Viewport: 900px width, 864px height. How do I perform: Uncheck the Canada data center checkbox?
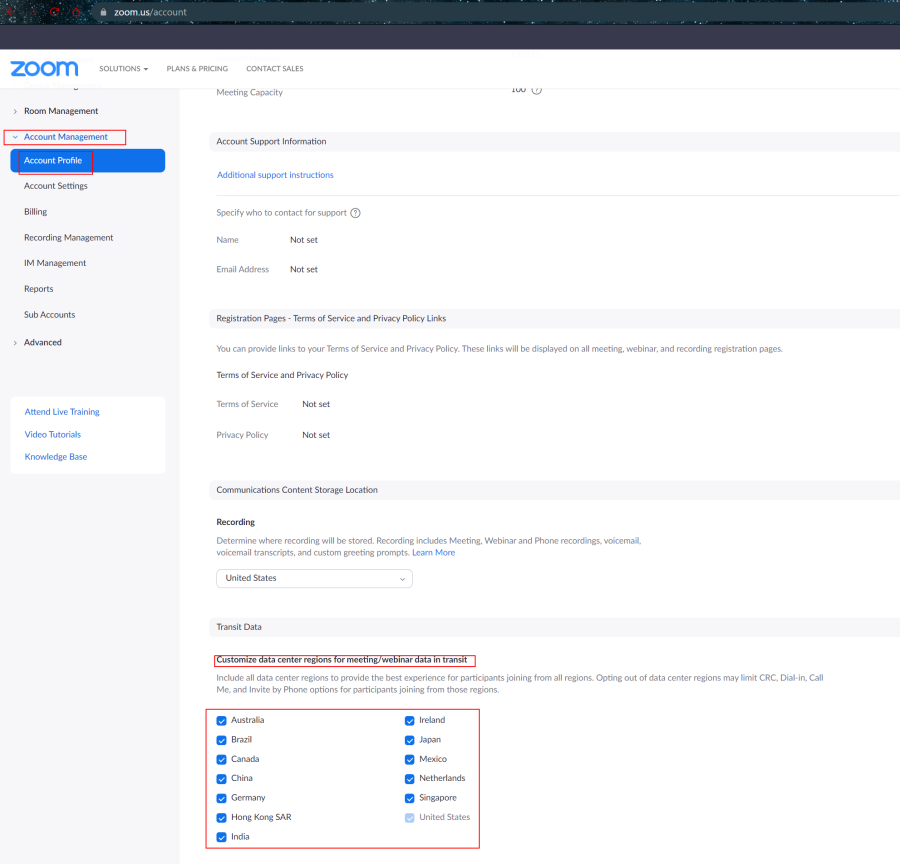pyautogui.click(x=222, y=760)
